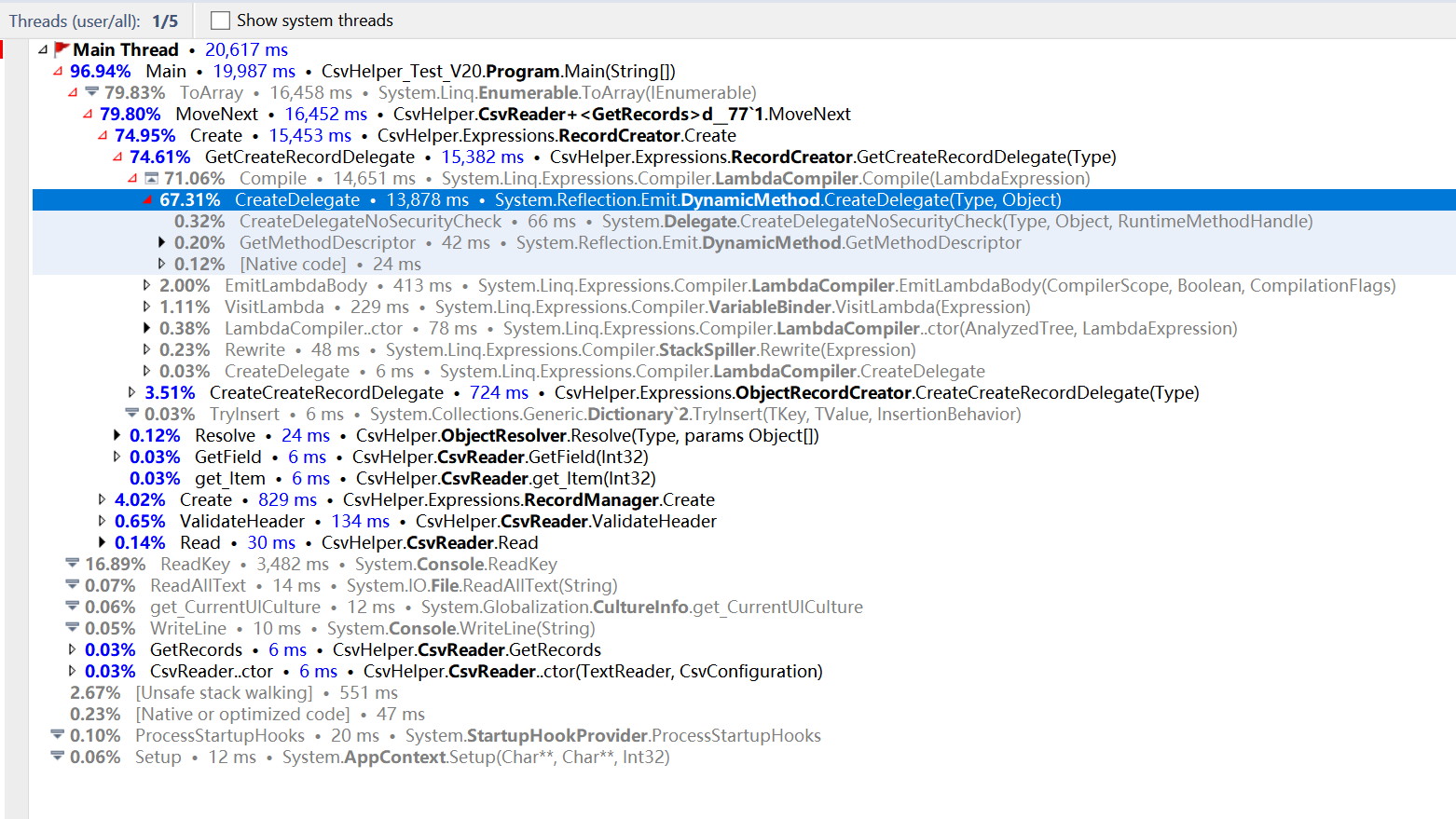The image size is (1456, 819).
Task: Expand the 1.11% VisitLambda node
Action: [x=147, y=307]
